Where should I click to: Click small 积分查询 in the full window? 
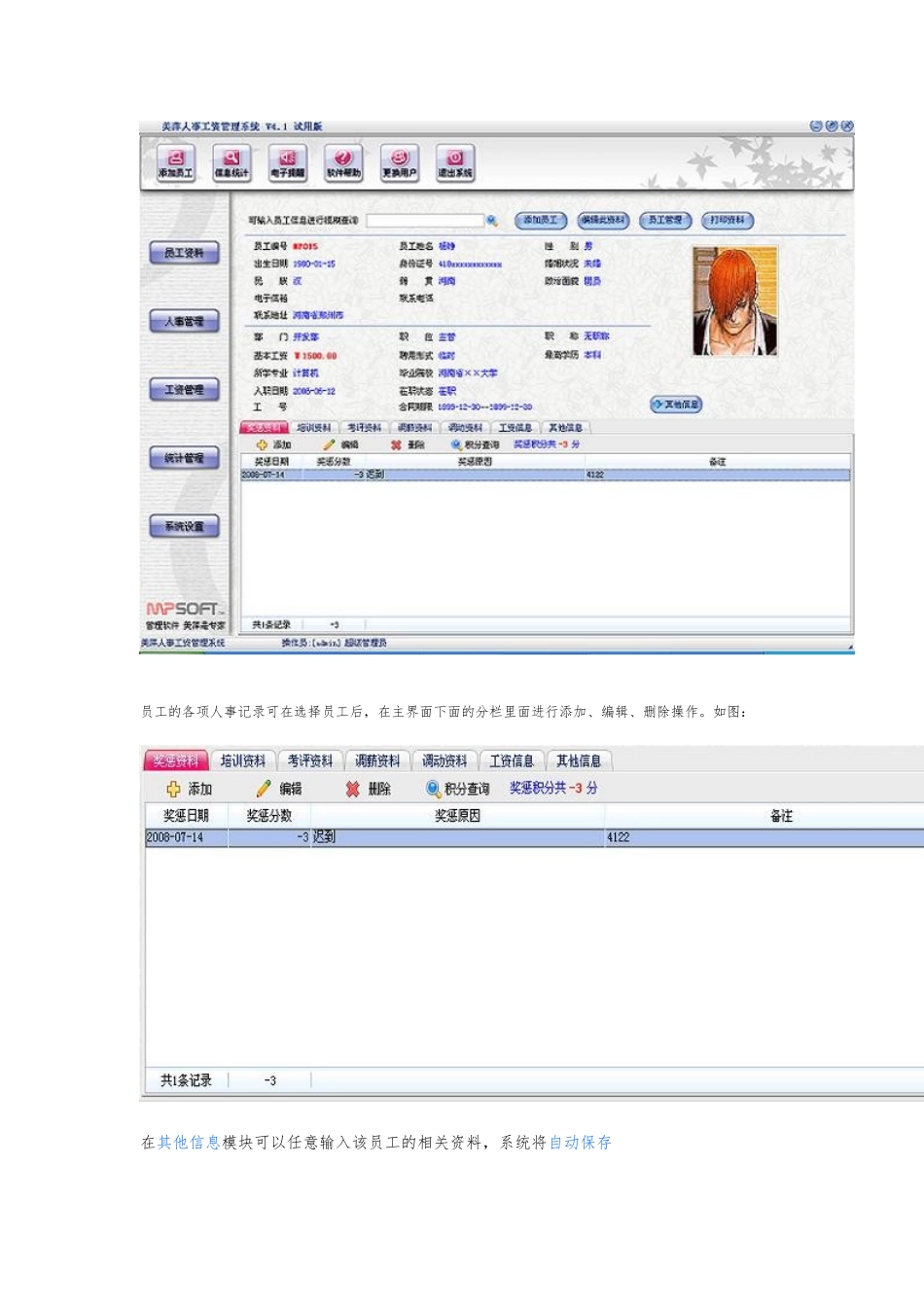click(475, 444)
